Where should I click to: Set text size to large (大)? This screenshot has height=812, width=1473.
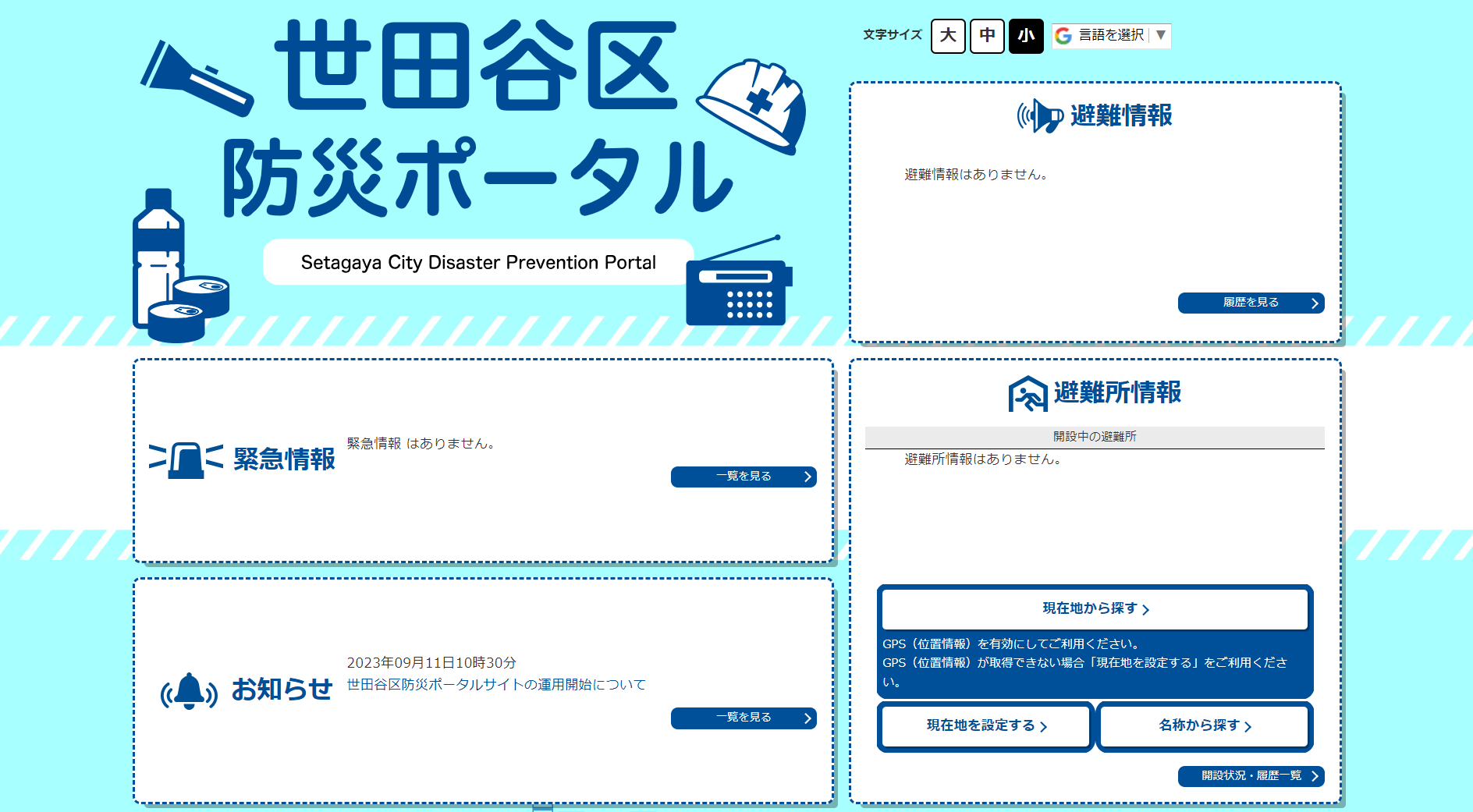coord(948,36)
